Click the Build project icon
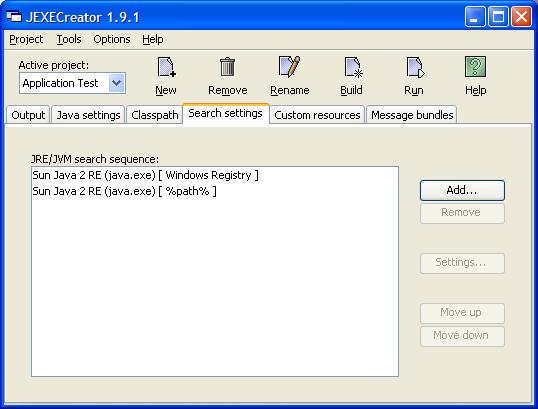This screenshot has height=409, width=538. point(353,67)
